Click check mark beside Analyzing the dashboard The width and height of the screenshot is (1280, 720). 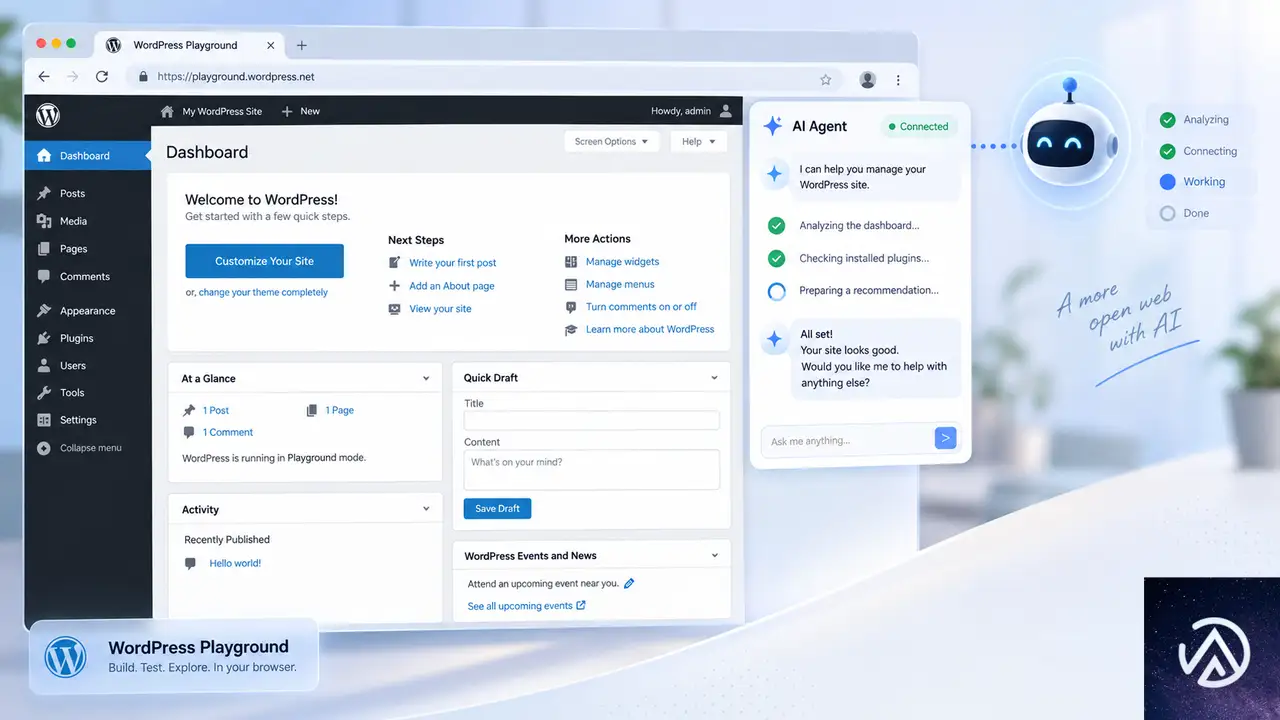pos(776,226)
